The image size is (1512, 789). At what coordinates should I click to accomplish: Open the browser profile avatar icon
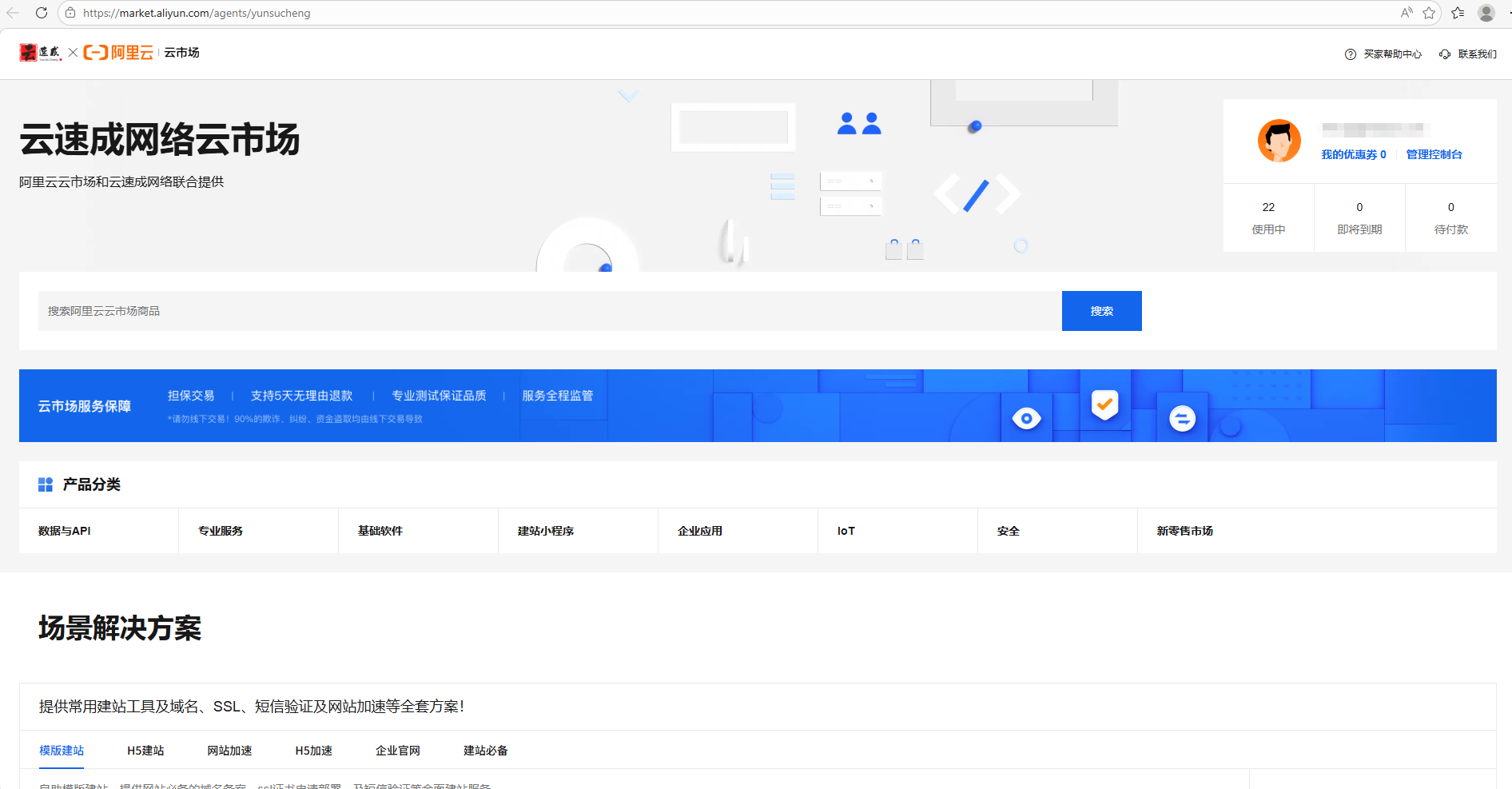(x=1486, y=13)
